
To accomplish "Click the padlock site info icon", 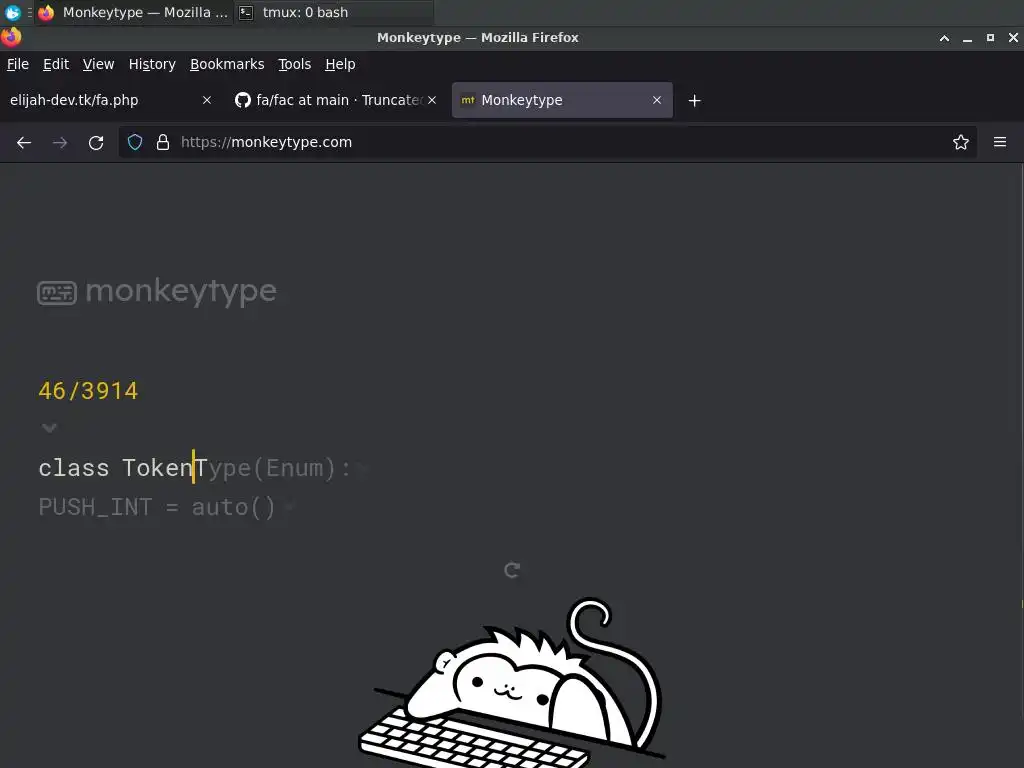I will coord(163,142).
